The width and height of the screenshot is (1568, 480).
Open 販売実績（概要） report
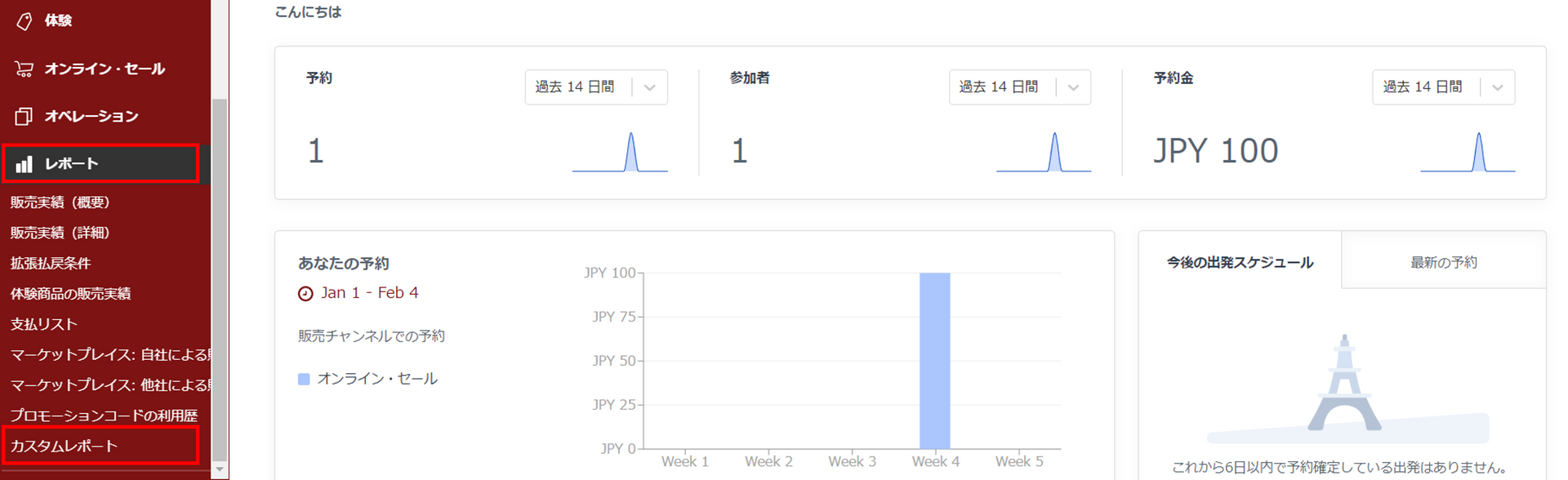[60, 202]
